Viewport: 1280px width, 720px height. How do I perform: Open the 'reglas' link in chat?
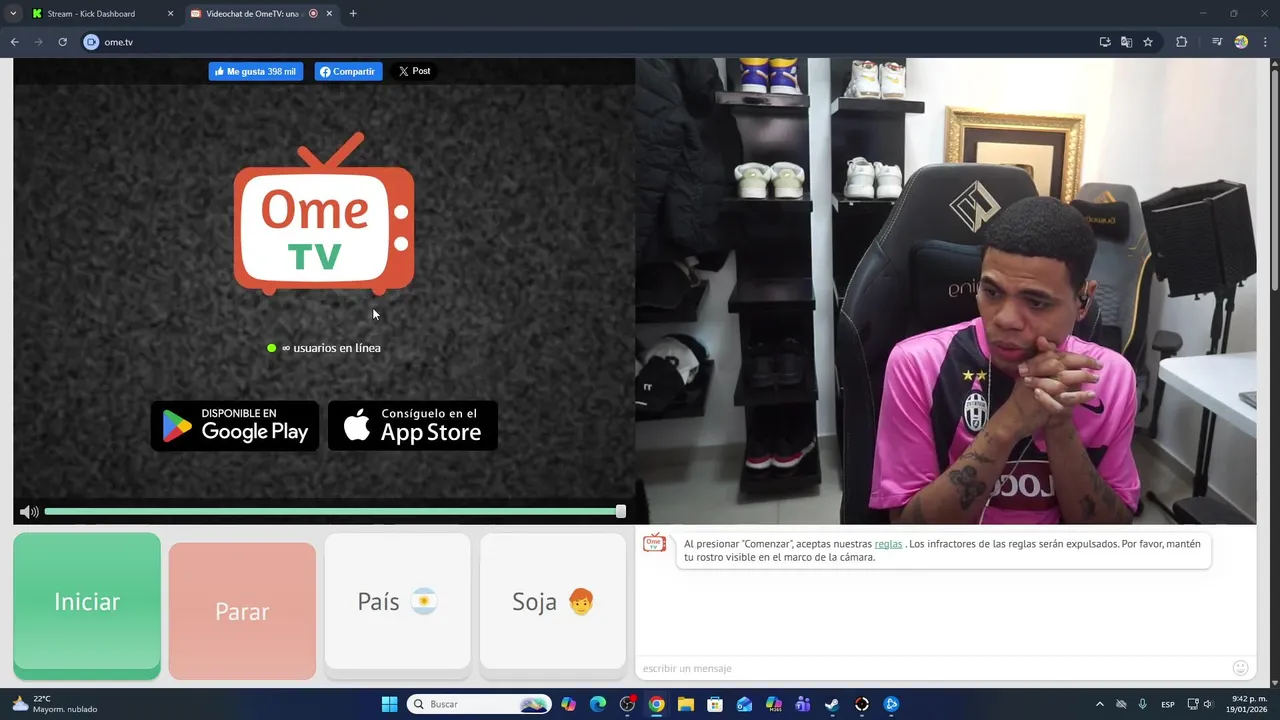(x=888, y=544)
